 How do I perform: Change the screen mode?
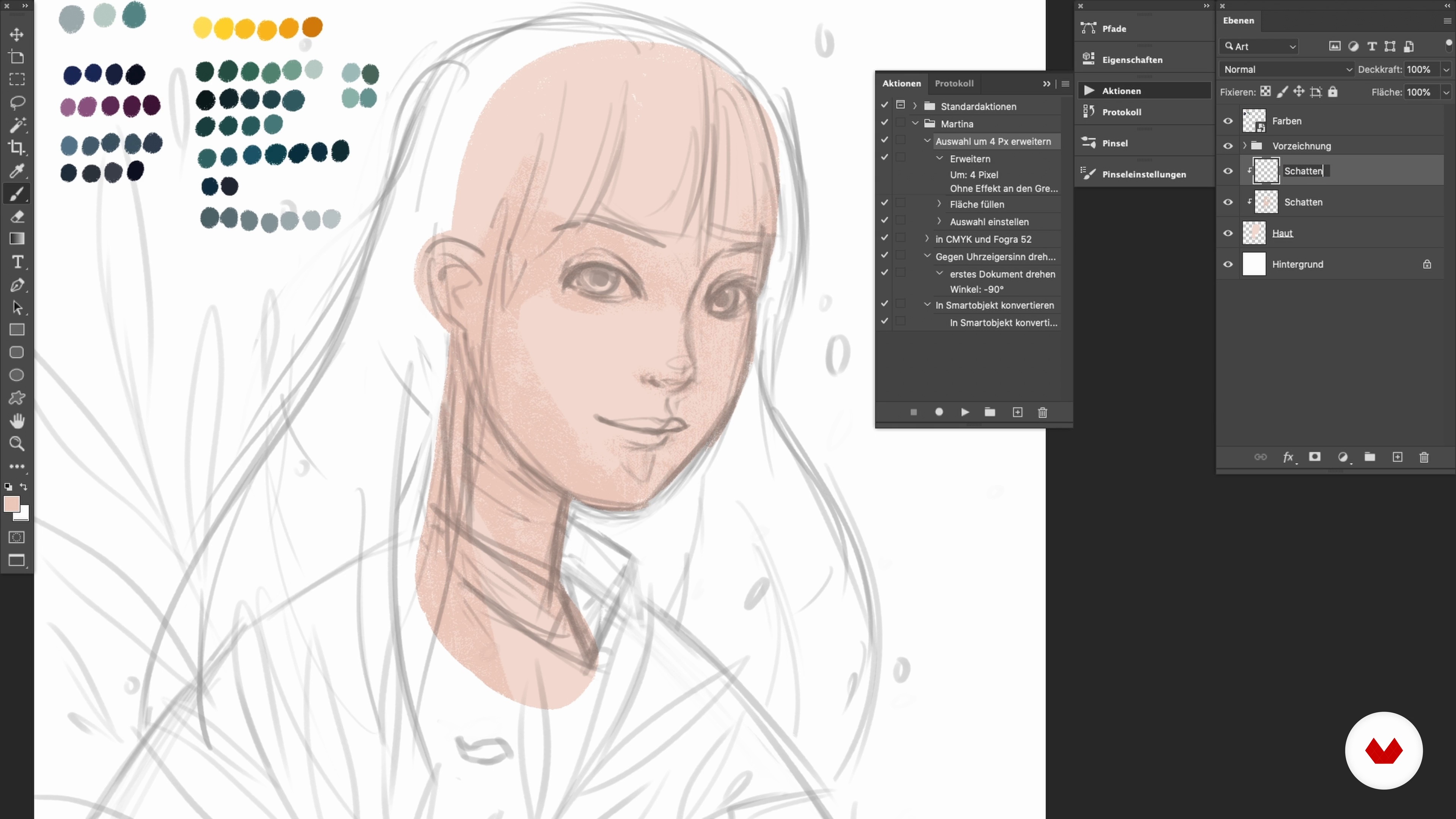click(x=16, y=561)
